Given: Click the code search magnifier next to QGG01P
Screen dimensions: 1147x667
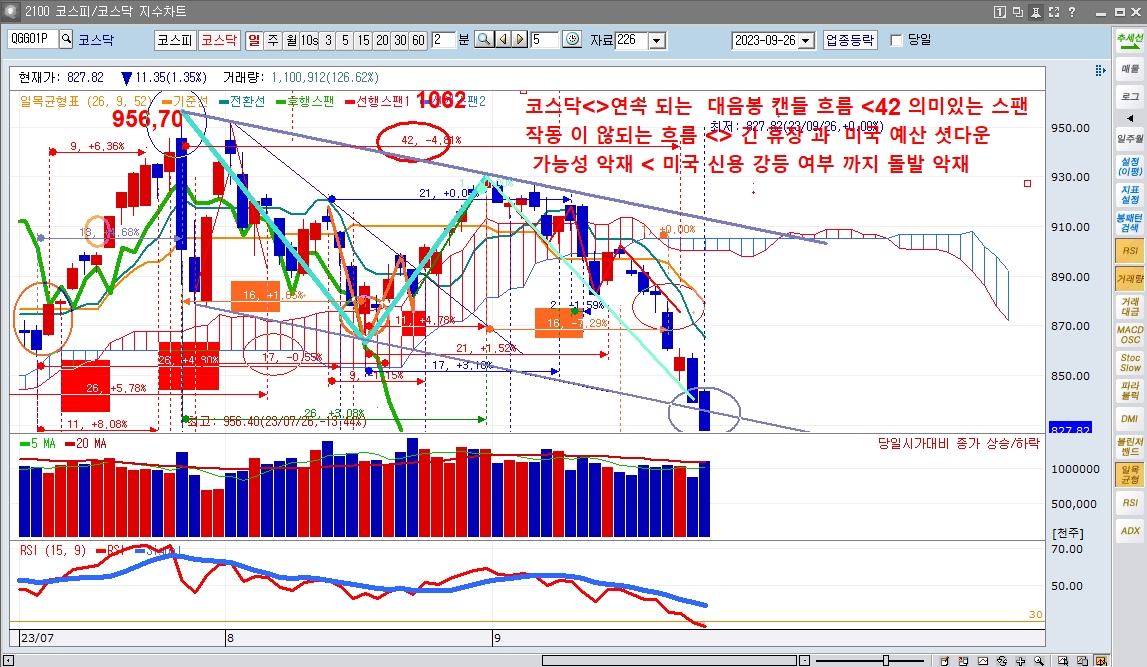Looking at the screenshot, I should pos(66,39).
